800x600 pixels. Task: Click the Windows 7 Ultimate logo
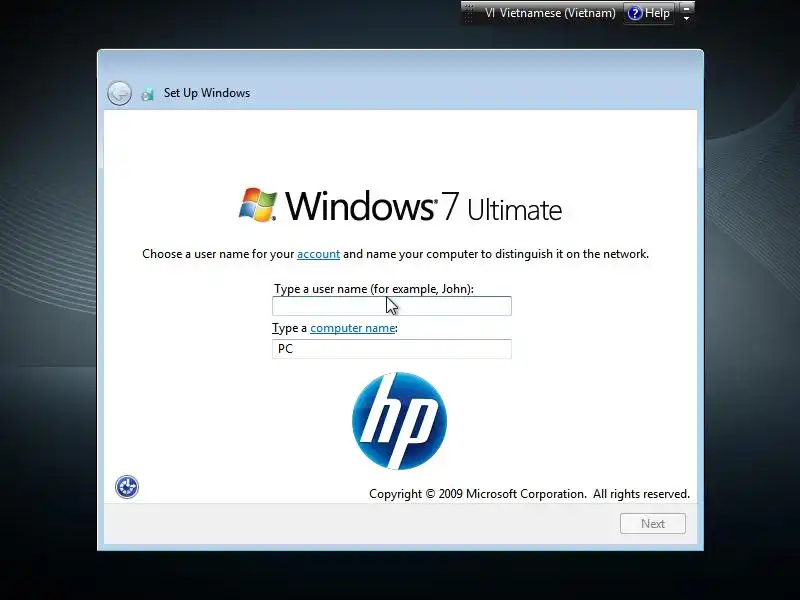(401, 206)
